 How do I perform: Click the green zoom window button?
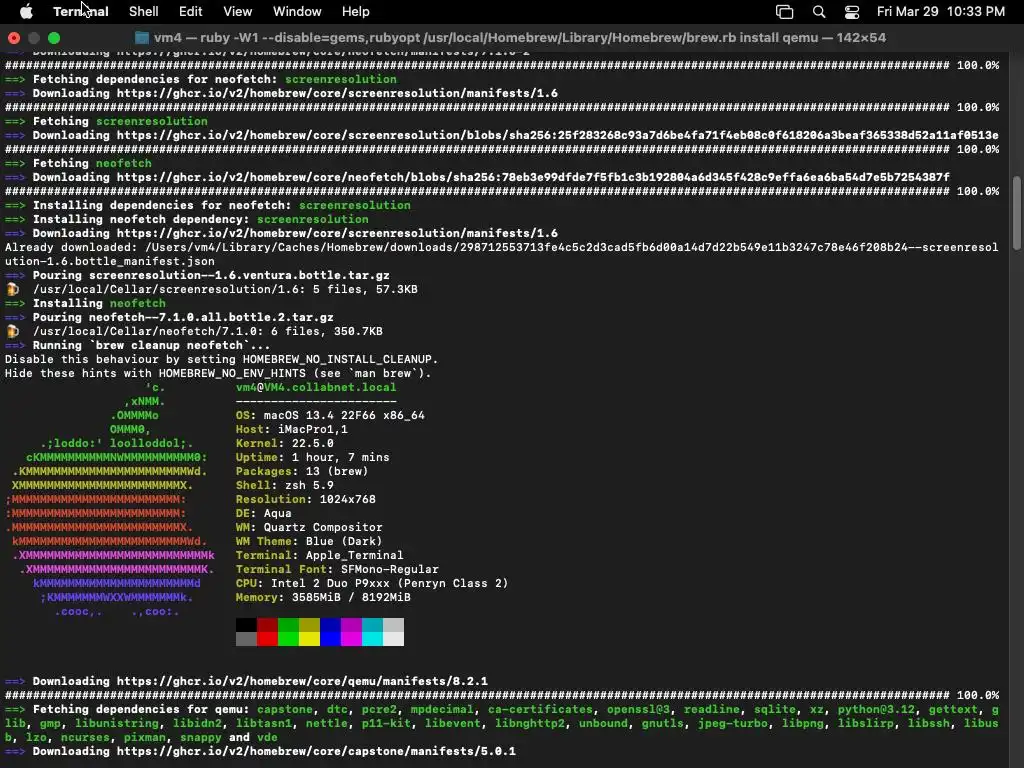coord(54,38)
